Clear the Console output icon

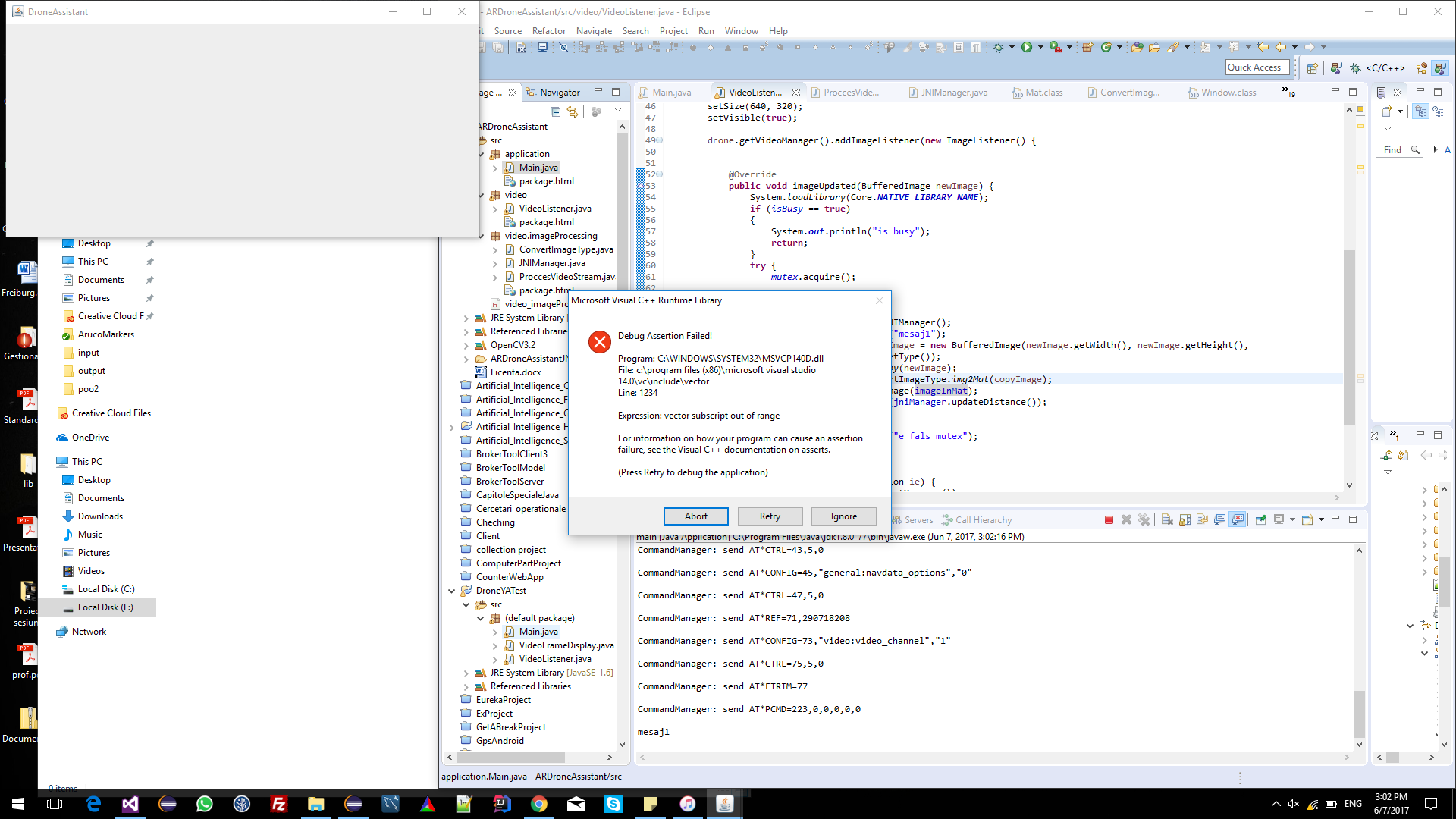pos(1167,520)
